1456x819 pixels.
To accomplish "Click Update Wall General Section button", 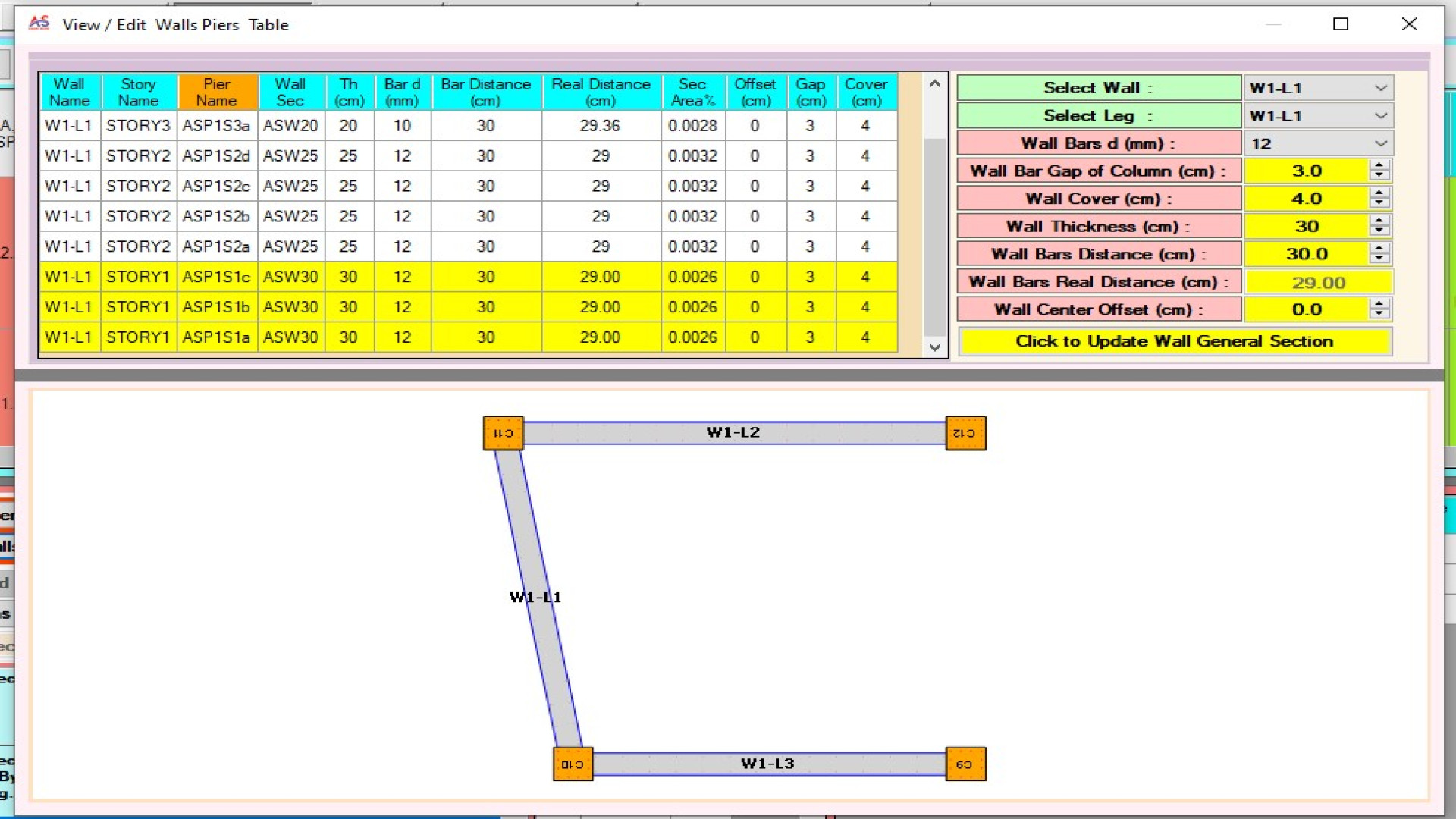I will coord(1174,341).
